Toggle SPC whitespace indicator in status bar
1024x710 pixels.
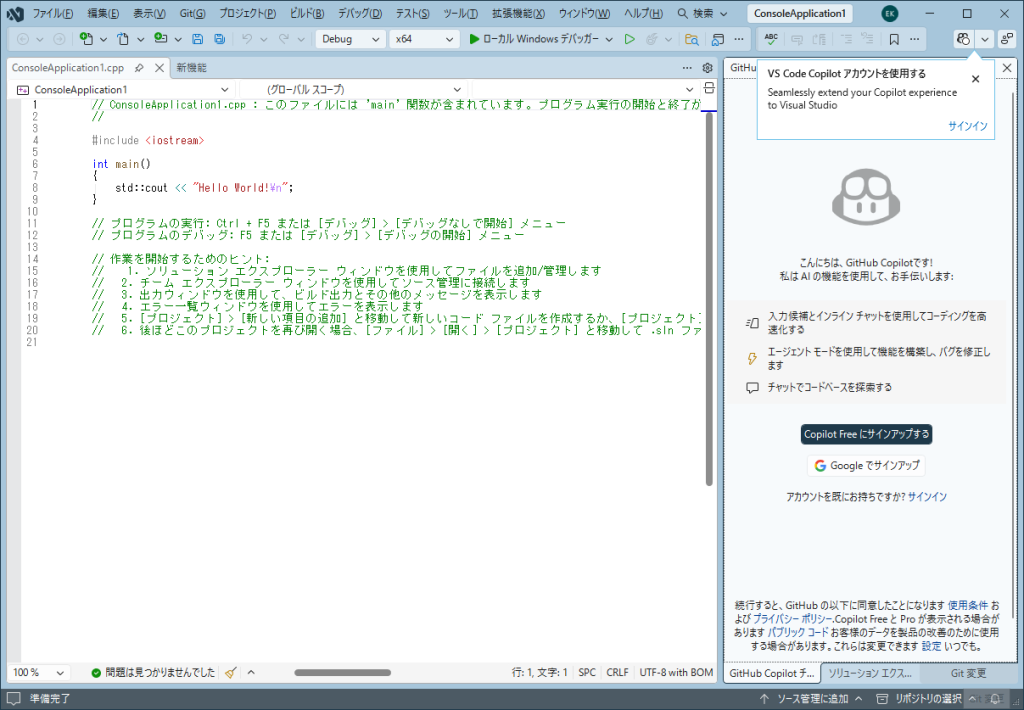coord(587,673)
